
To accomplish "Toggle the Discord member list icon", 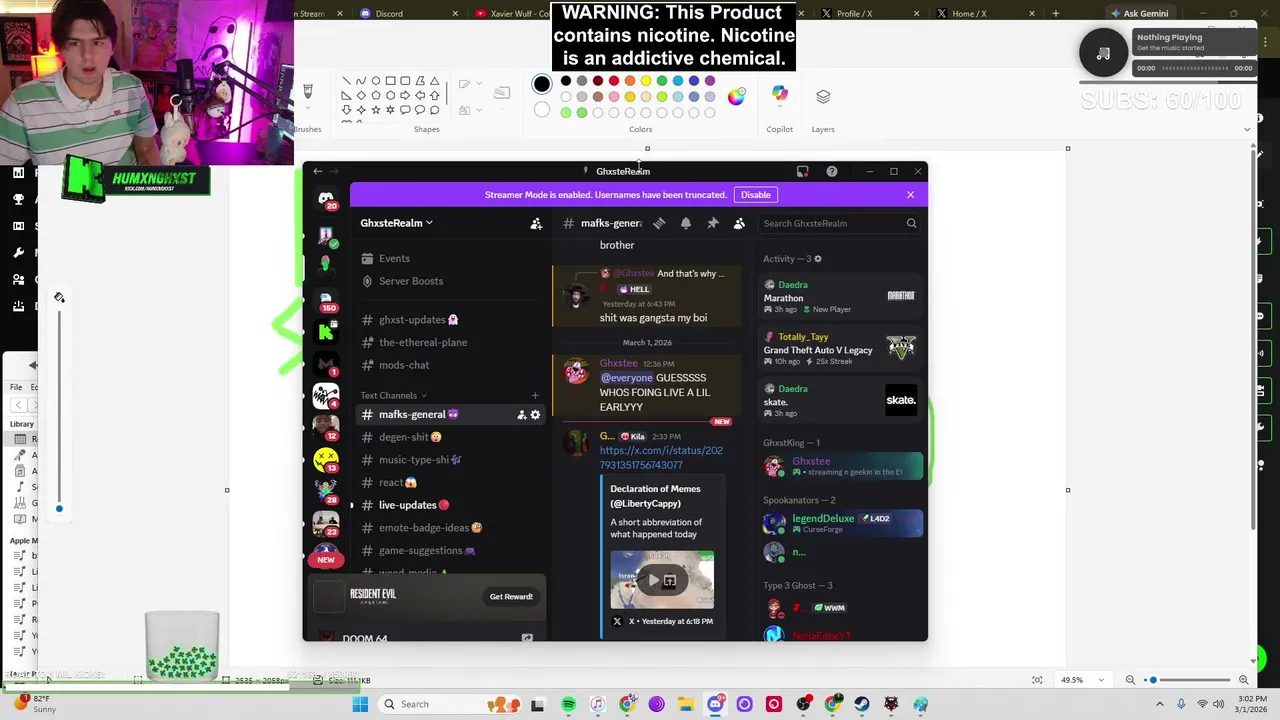I will [739, 223].
